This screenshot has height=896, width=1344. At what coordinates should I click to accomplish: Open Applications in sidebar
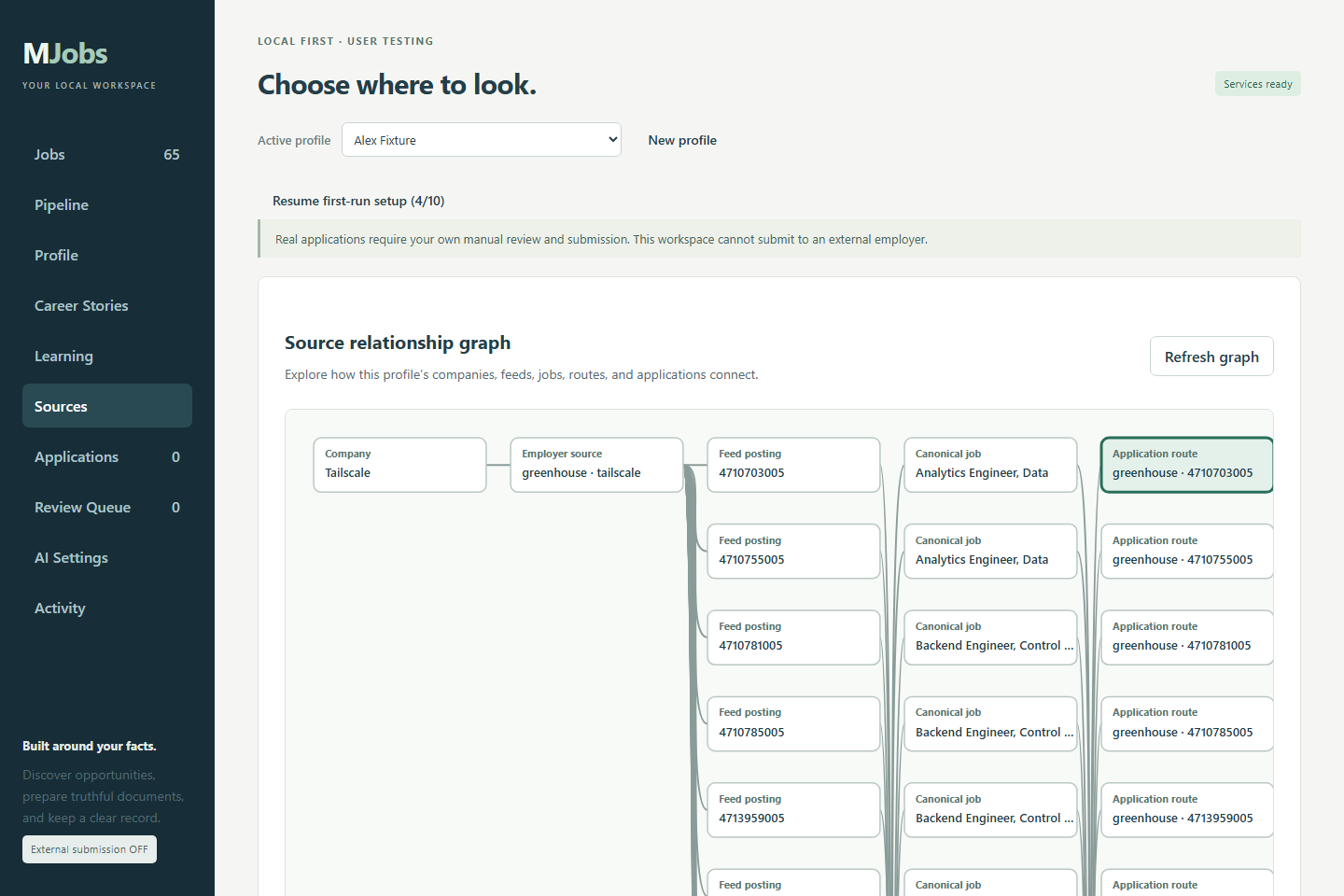click(x=107, y=457)
